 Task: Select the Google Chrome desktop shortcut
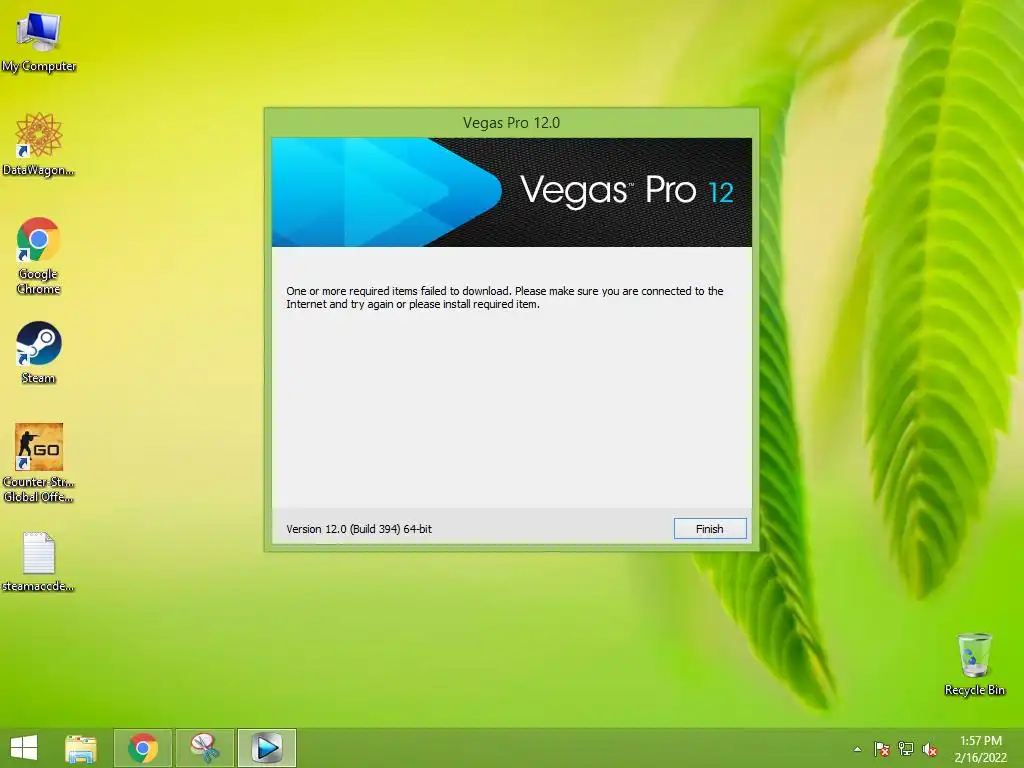[39, 255]
